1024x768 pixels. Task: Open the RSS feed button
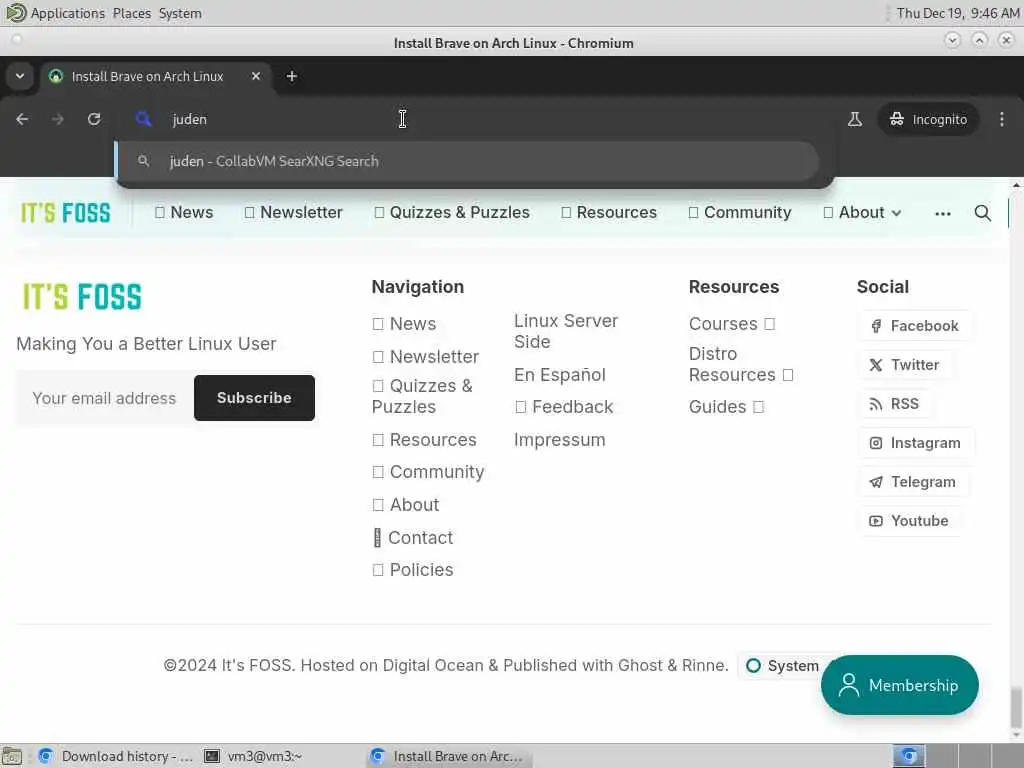893,404
